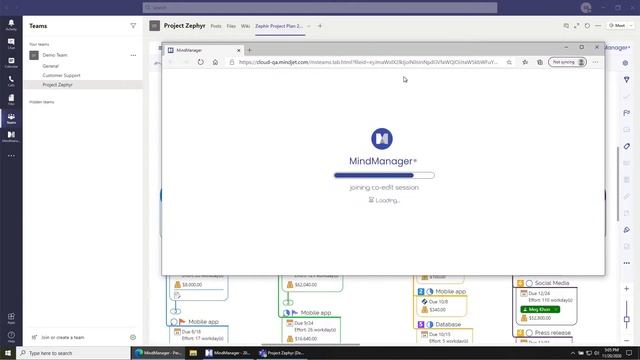Image resolution: width=640 pixels, height=360 pixels.
Task: Open Meet button dropdown arrow
Action: 631,25
